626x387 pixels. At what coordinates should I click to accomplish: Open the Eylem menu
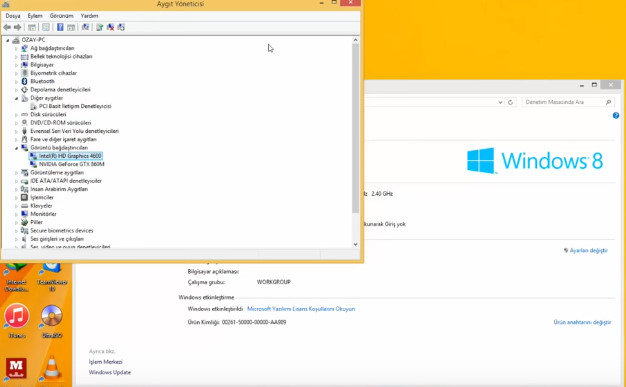pos(35,16)
